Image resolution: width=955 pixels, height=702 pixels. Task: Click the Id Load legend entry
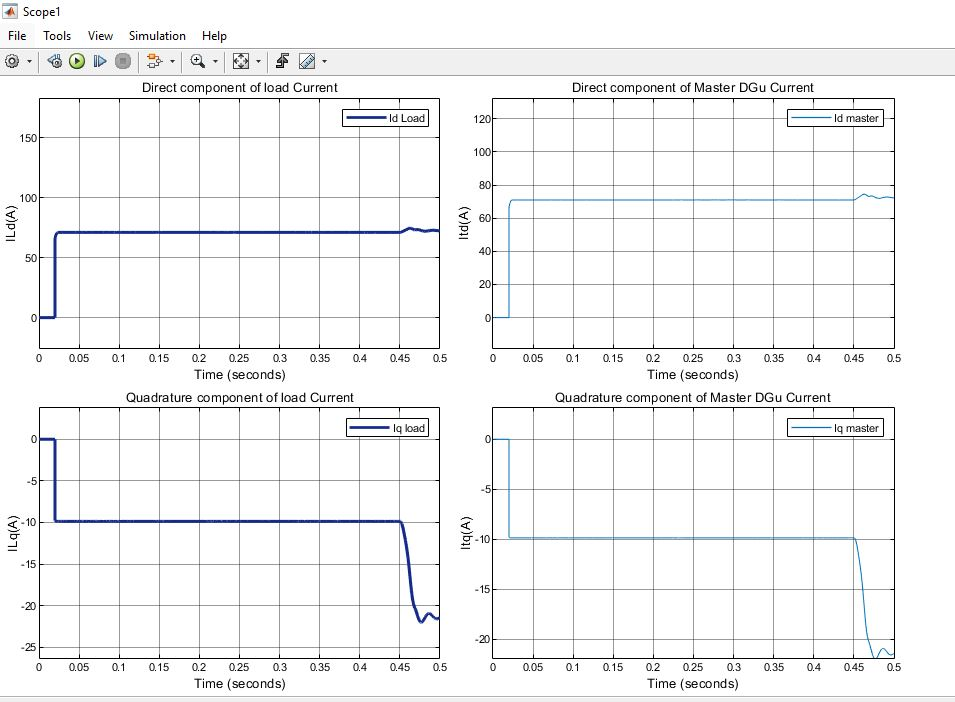(x=406, y=118)
